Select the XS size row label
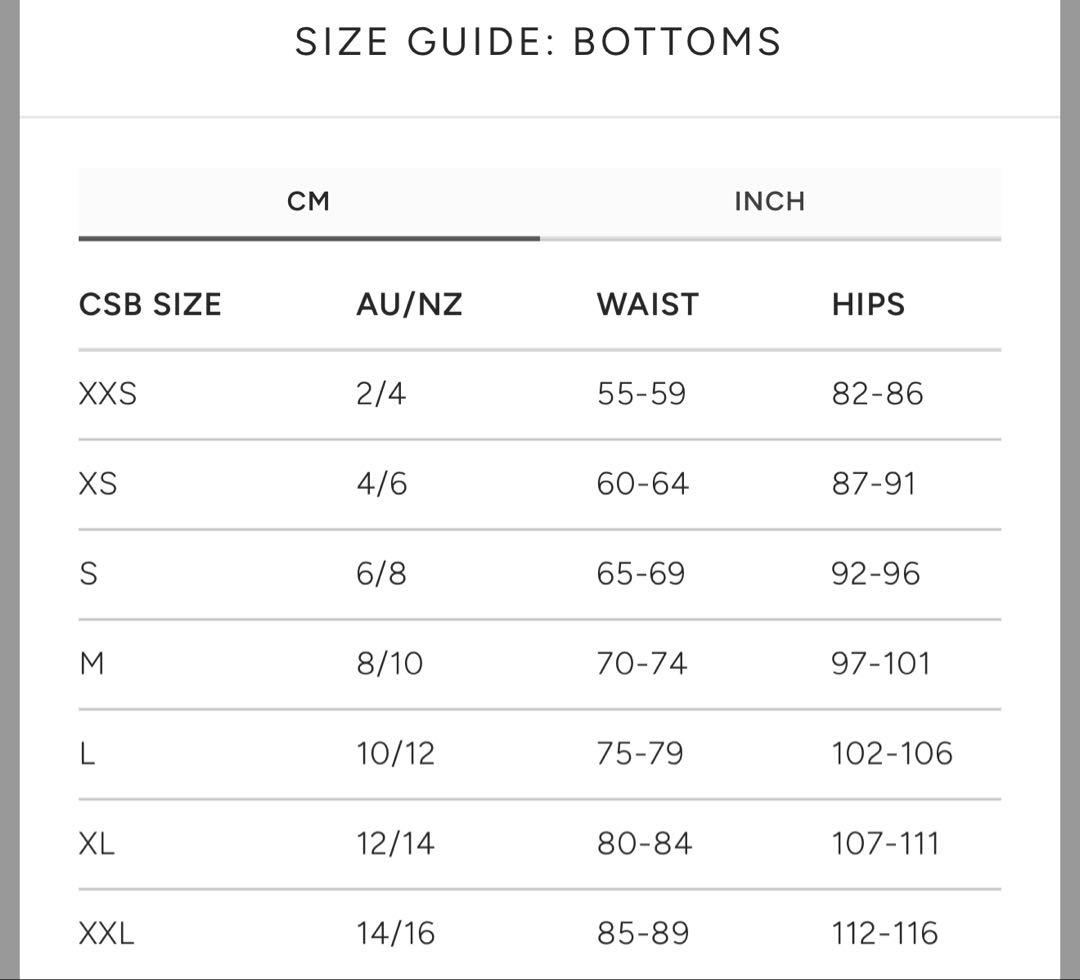The width and height of the screenshot is (1080, 980). (x=98, y=484)
